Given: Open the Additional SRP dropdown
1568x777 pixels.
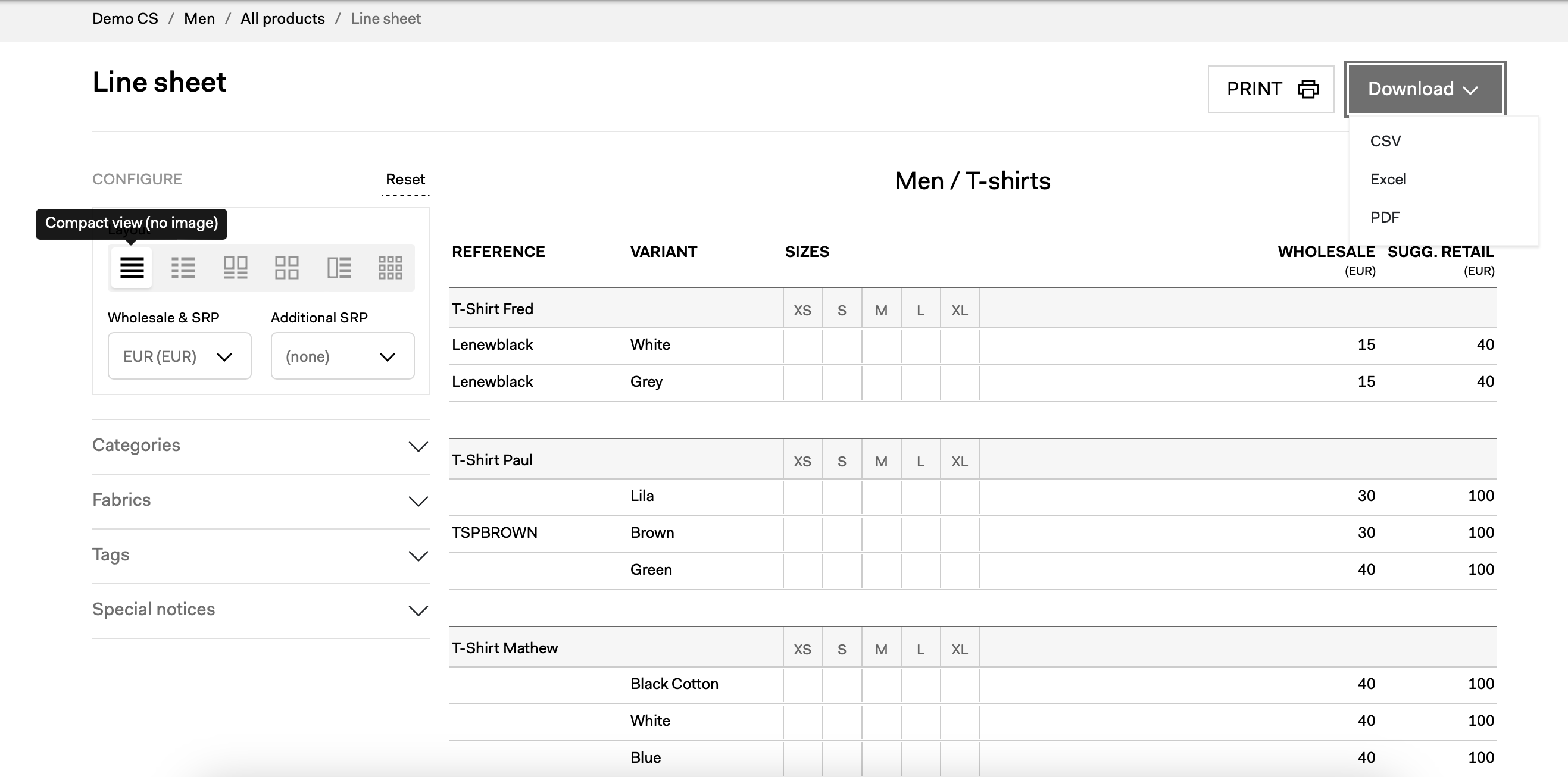Looking at the screenshot, I should click(342, 356).
